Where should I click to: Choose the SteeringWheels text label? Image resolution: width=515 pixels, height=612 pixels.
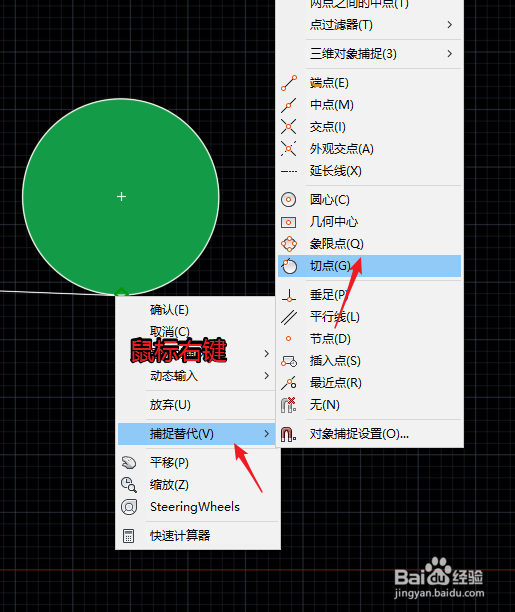point(195,507)
